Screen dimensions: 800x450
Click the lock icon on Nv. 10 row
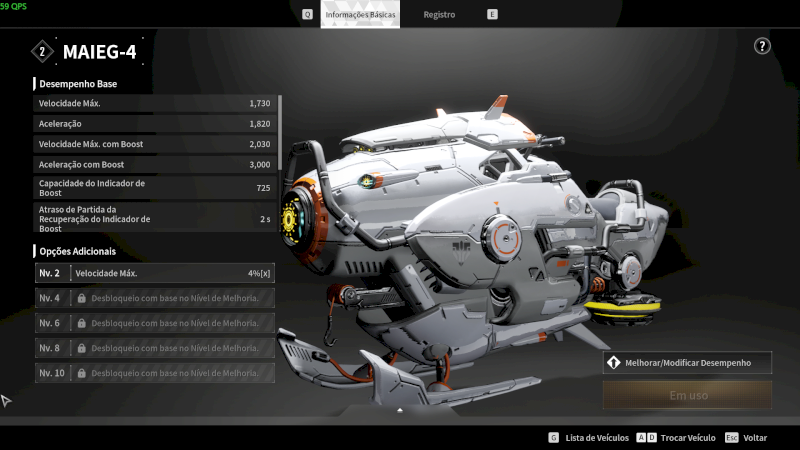pos(81,373)
